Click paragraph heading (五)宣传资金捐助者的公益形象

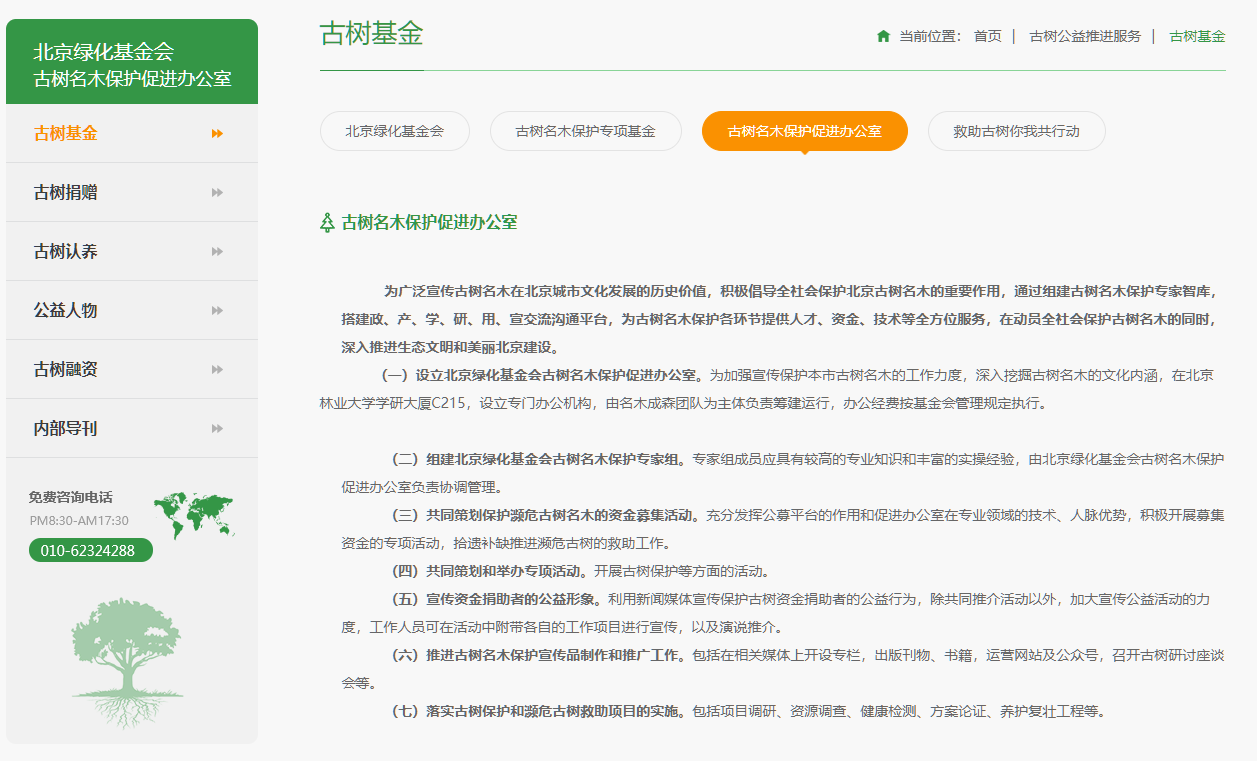click(x=494, y=600)
